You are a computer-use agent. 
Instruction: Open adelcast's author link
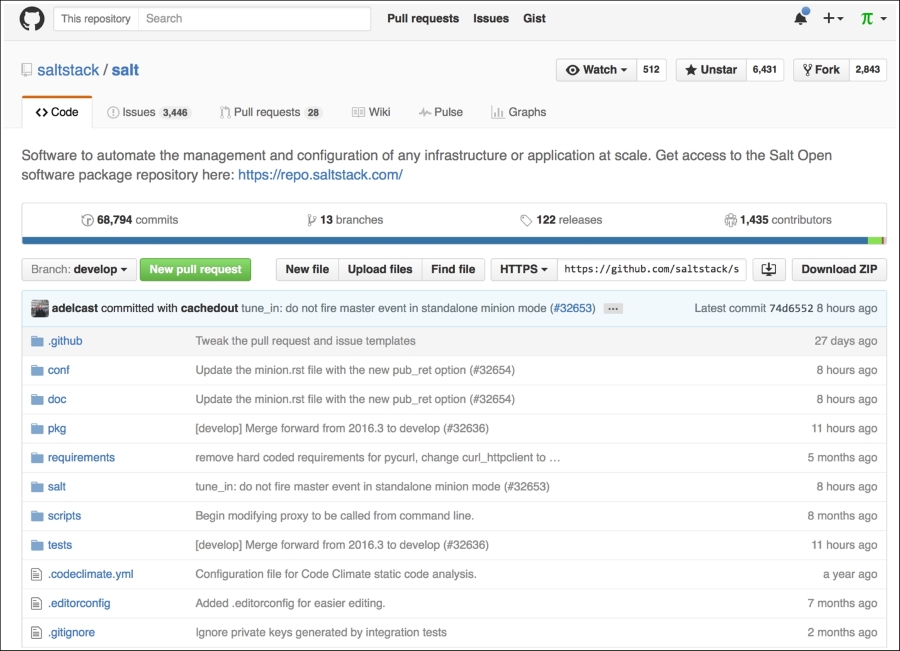pos(75,308)
